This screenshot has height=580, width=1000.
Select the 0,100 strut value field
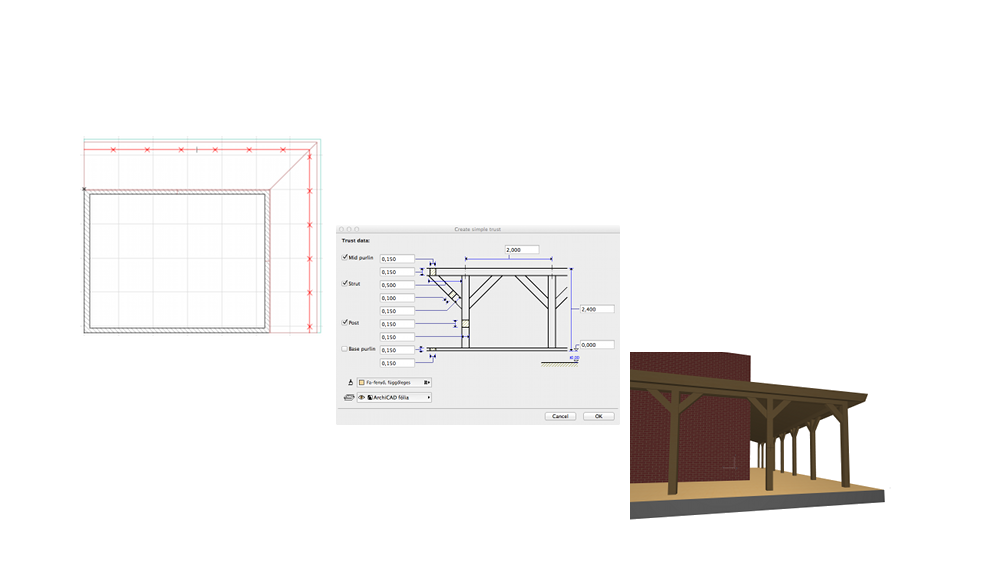click(397, 298)
